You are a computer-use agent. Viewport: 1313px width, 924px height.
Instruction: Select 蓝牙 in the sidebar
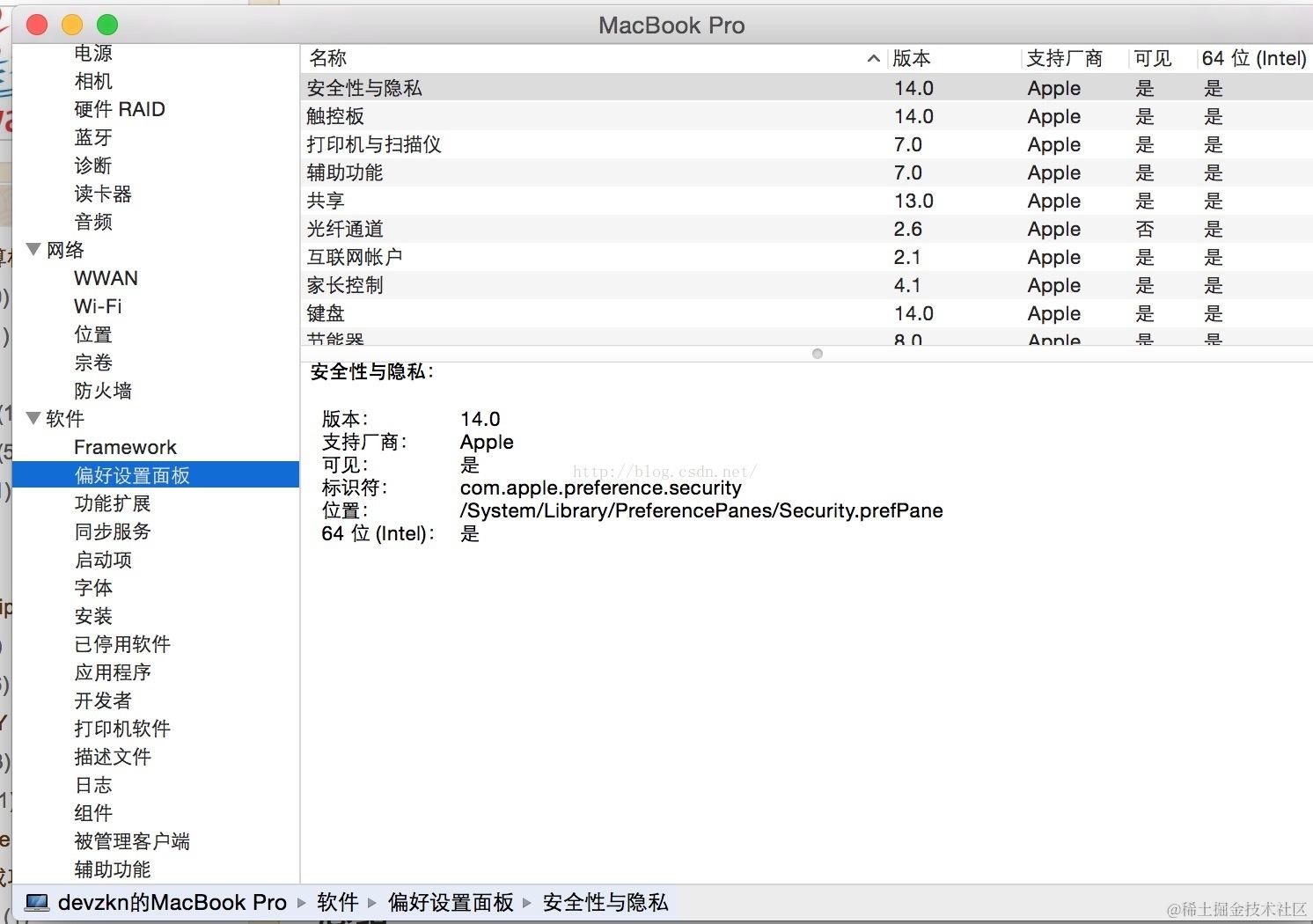93,137
